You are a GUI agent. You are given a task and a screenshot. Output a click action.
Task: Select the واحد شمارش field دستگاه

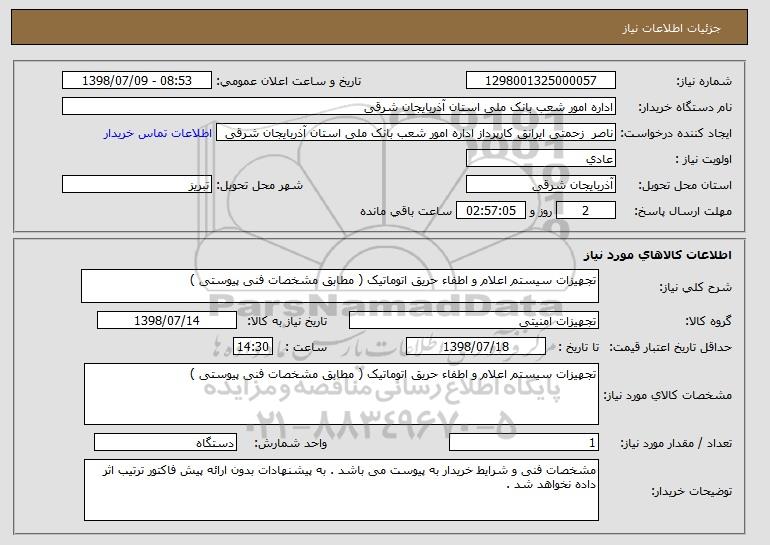coord(165,442)
